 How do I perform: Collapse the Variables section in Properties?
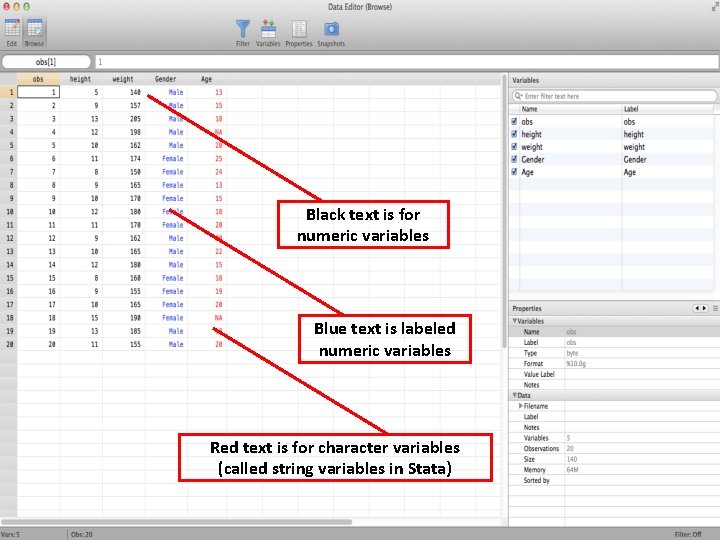(x=515, y=321)
